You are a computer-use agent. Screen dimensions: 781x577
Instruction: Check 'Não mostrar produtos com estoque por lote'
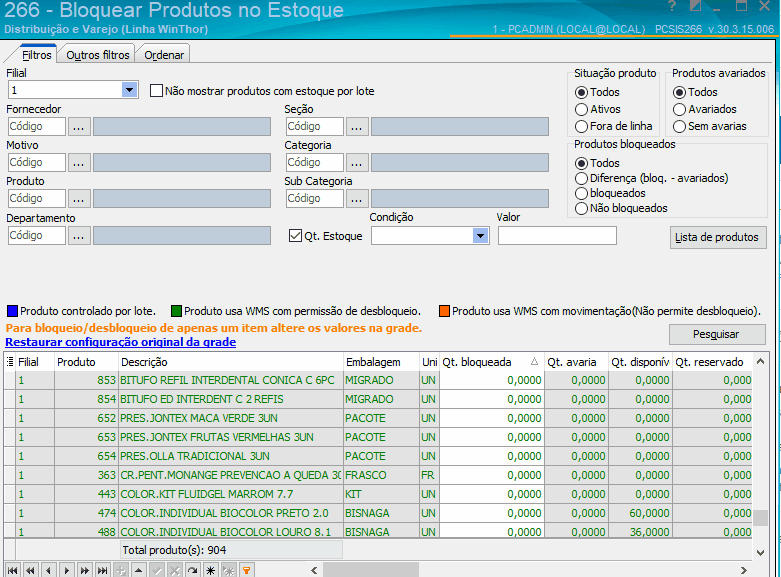pos(156,91)
